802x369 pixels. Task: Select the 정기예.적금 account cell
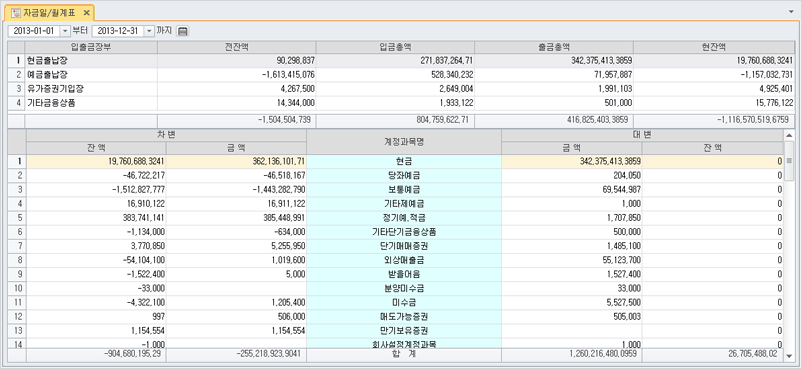coord(404,218)
